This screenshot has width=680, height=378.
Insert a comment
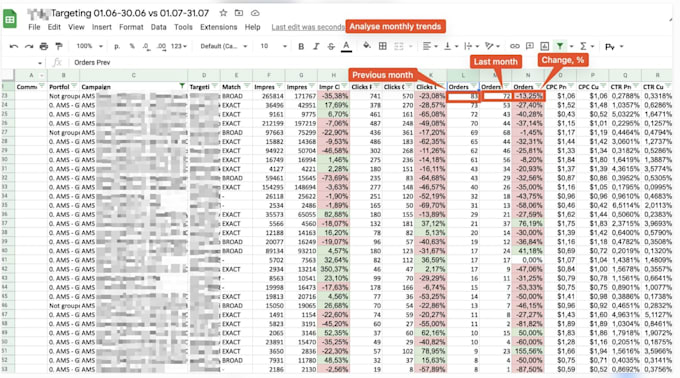(x=530, y=46)
